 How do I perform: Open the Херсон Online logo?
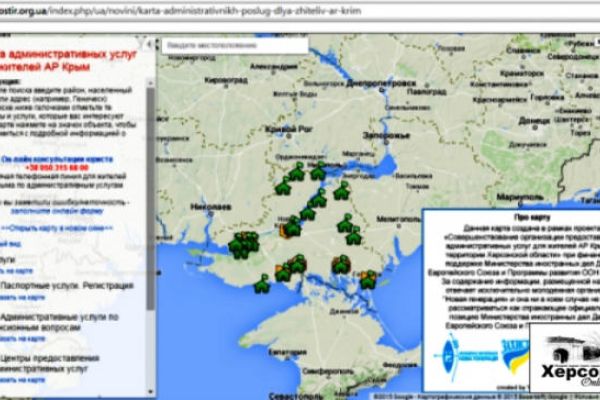(x=564, y=360)
